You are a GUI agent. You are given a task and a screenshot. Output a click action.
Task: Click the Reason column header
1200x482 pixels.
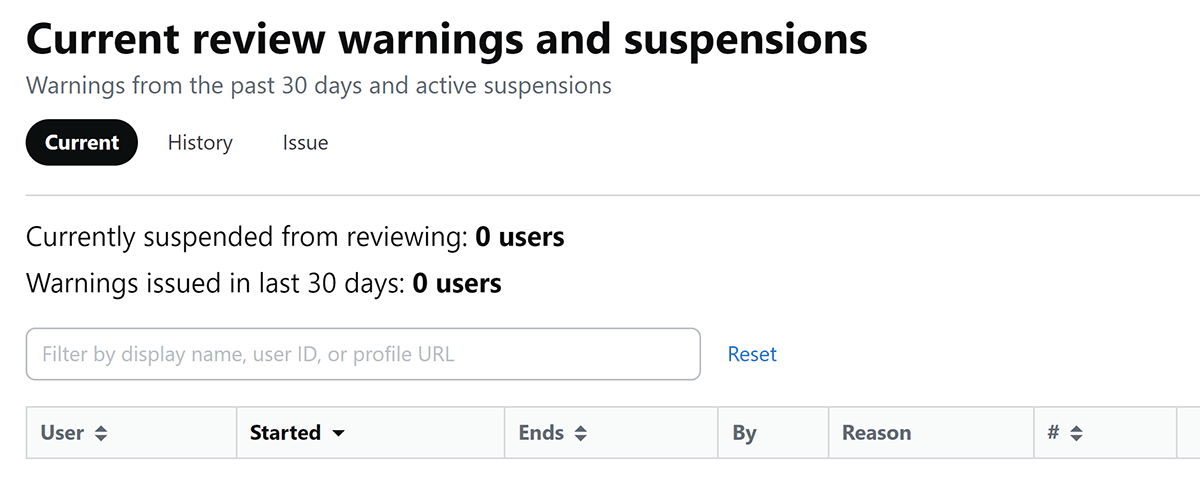pyautogui.click(x=876, y=433)
